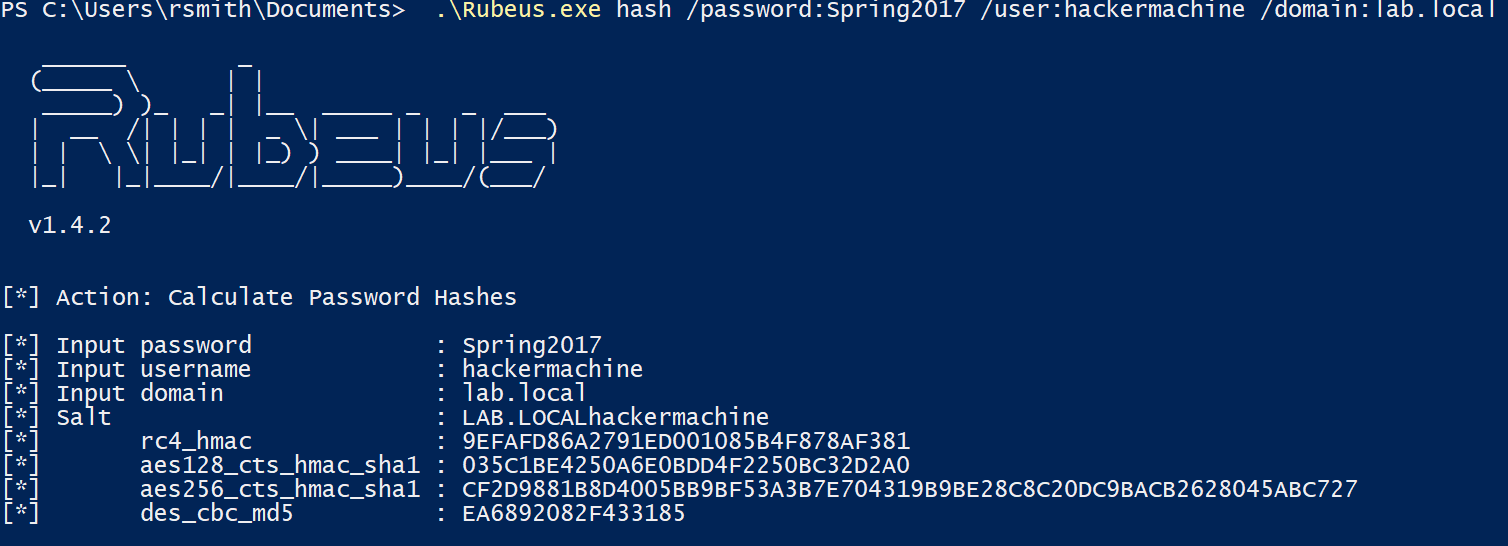This screenshot has width=1508, height=546.
Task: Click the aes128_cts_hmac_sha1 label
Action: [x=280, y=466]
